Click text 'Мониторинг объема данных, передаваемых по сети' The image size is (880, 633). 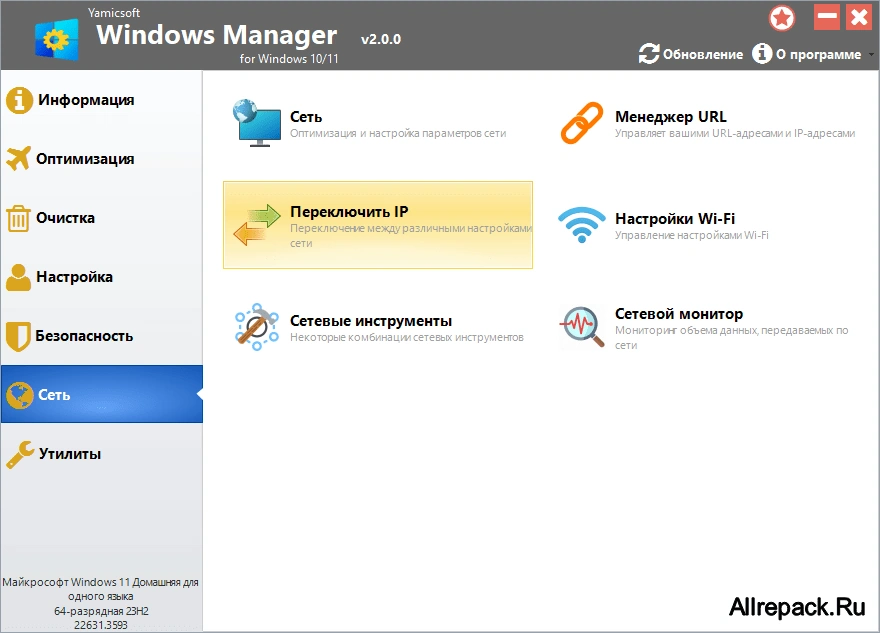coord(732,338)
